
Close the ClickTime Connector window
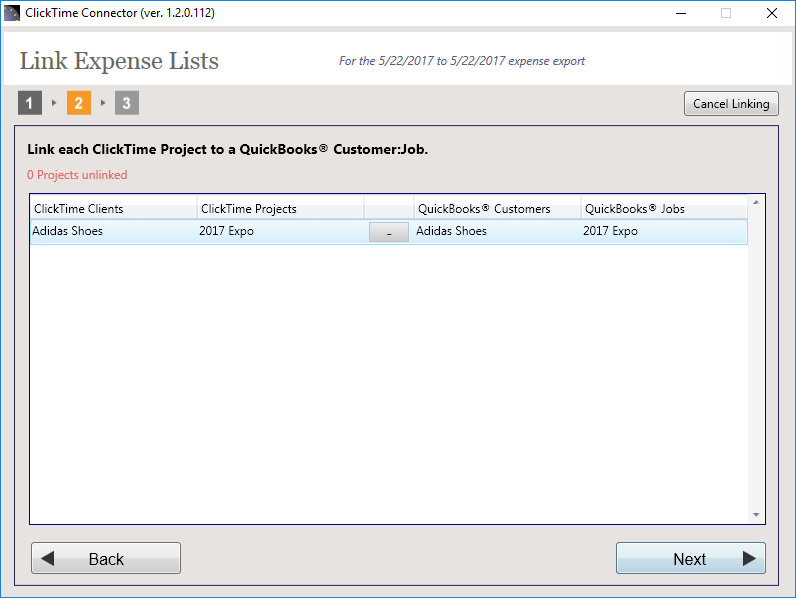click(x=772, y=13)
